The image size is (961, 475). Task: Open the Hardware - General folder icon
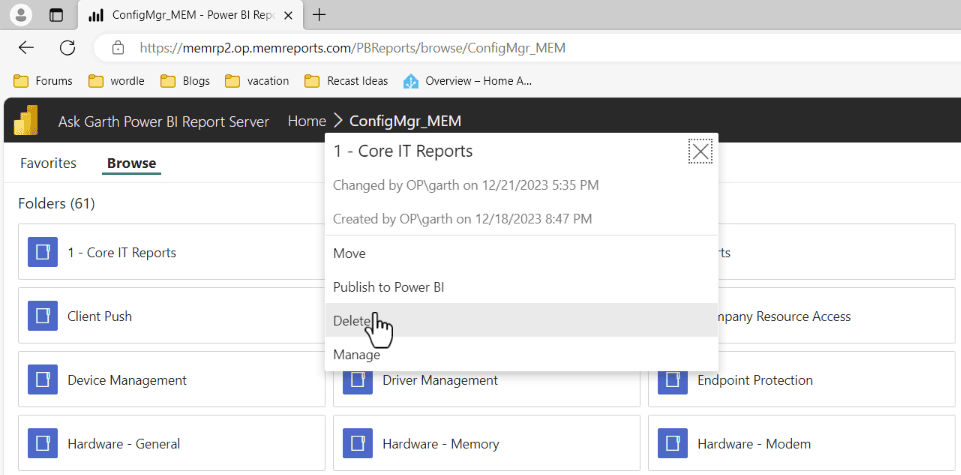[43, 444]
